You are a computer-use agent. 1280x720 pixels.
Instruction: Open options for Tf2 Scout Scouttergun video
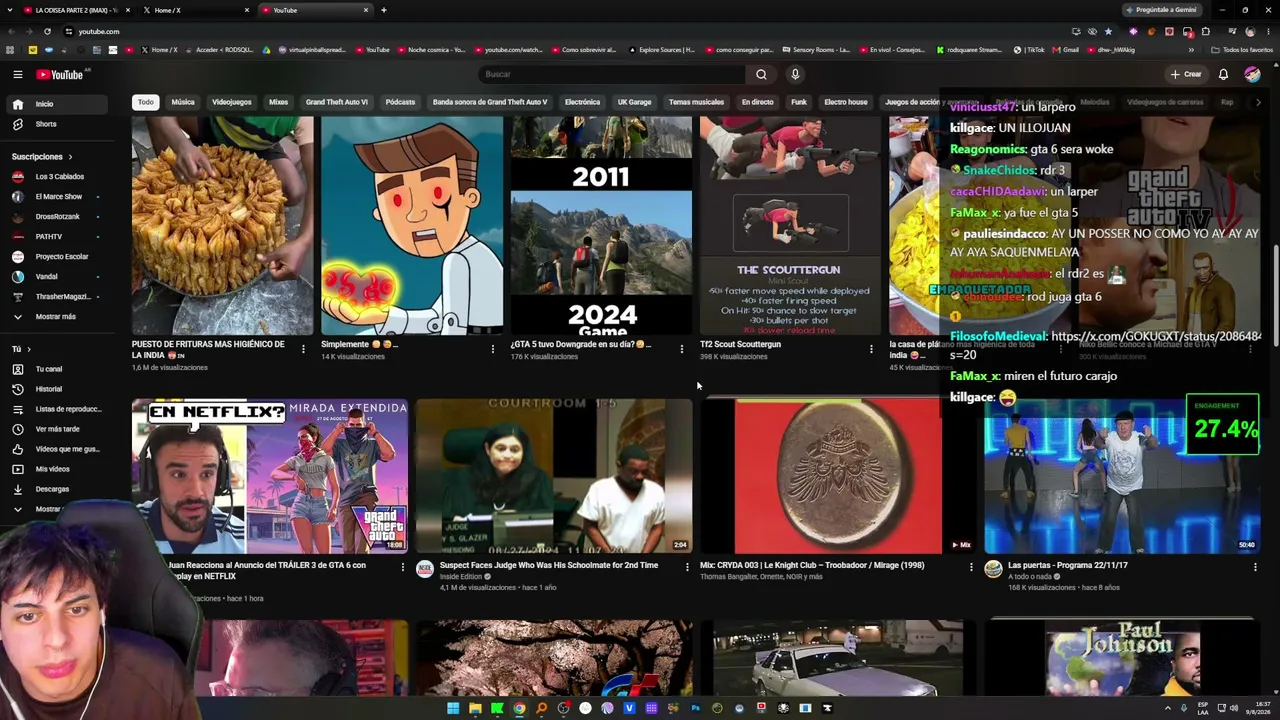[871, 349]
